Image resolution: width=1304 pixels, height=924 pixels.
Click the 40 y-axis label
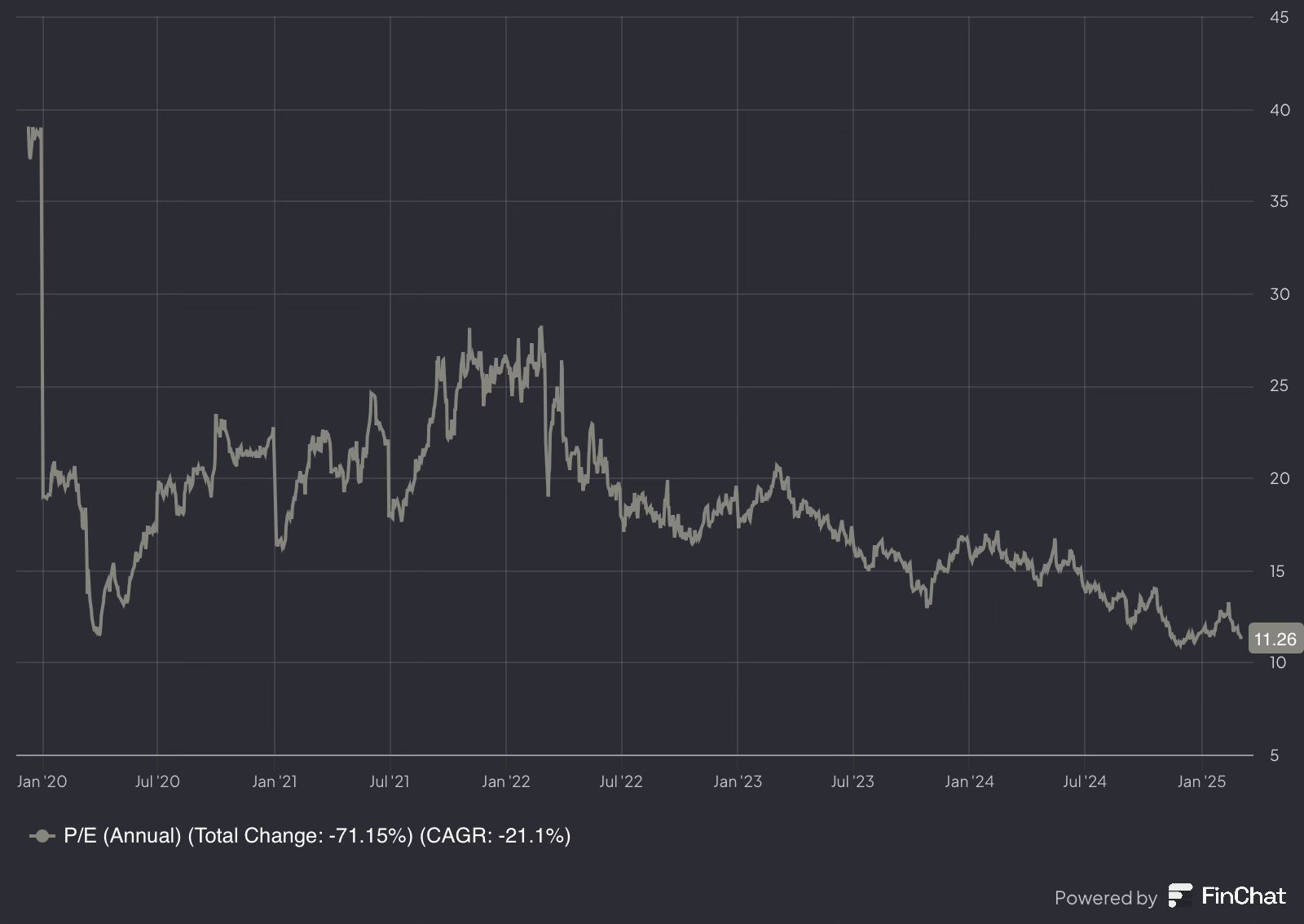click(1280, 110)
